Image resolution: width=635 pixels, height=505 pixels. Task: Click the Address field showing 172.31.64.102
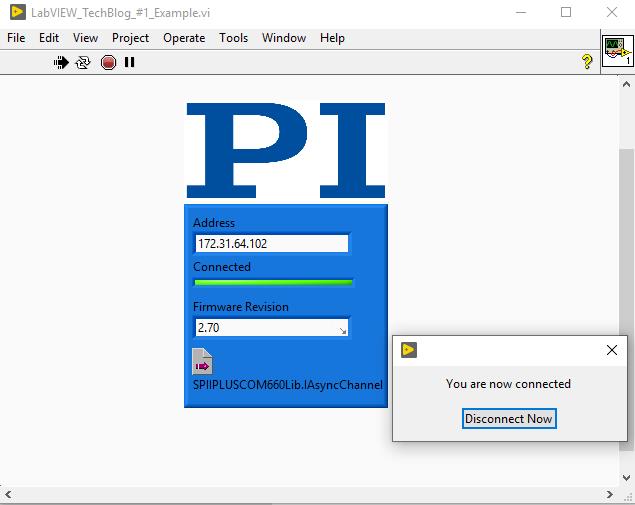(272, 243)
